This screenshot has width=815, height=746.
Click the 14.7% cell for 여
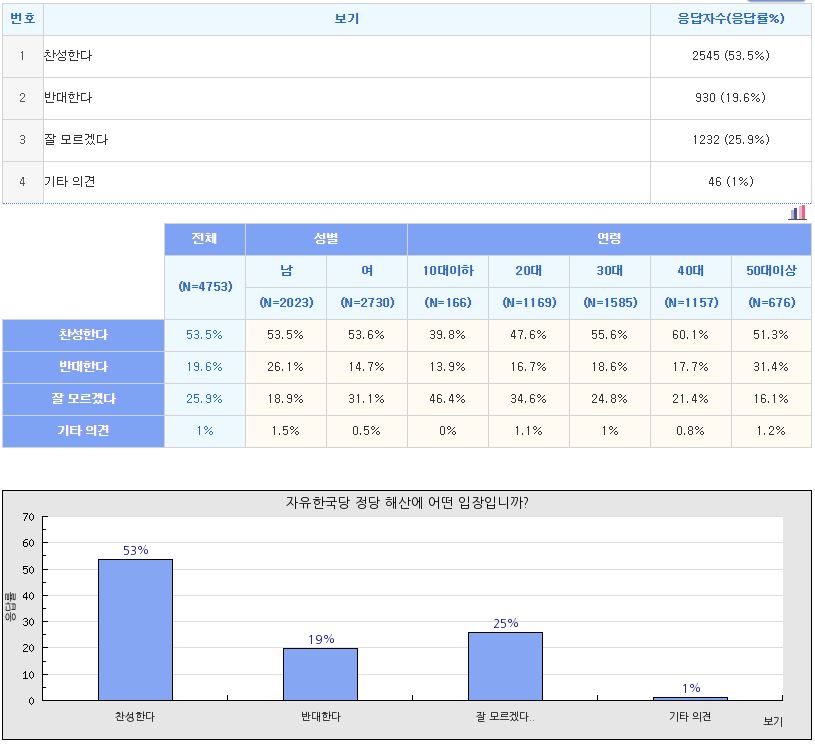(366, 367)
